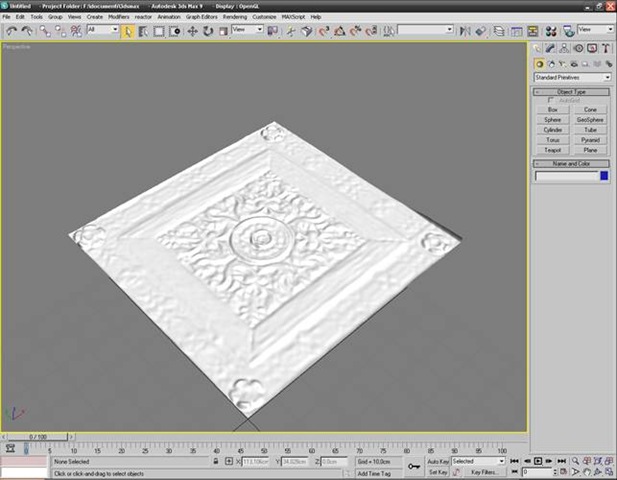Viewport: 617px width, 480px height.
Task: Open the Hierarchy panel tab
Action: tap(565, 47)
